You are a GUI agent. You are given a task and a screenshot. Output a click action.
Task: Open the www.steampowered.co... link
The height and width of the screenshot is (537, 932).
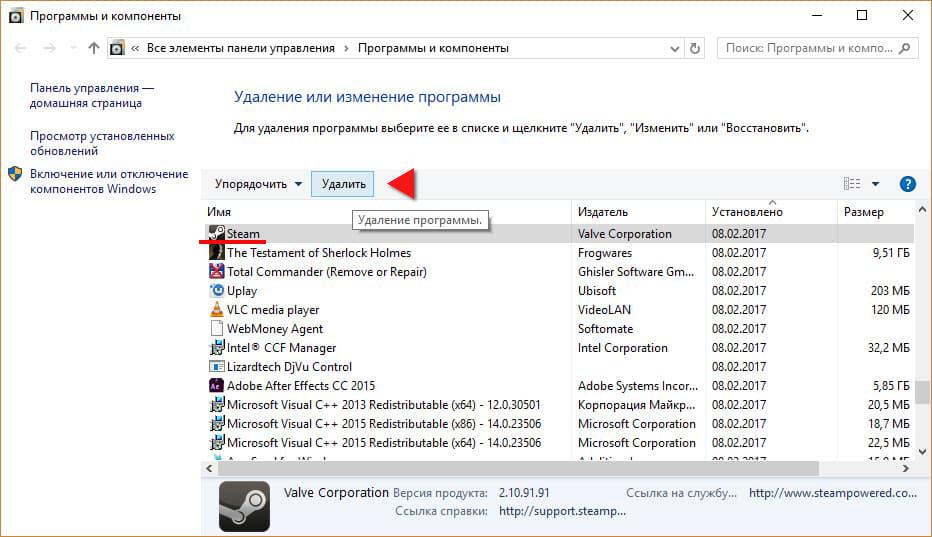coord(833,493)
